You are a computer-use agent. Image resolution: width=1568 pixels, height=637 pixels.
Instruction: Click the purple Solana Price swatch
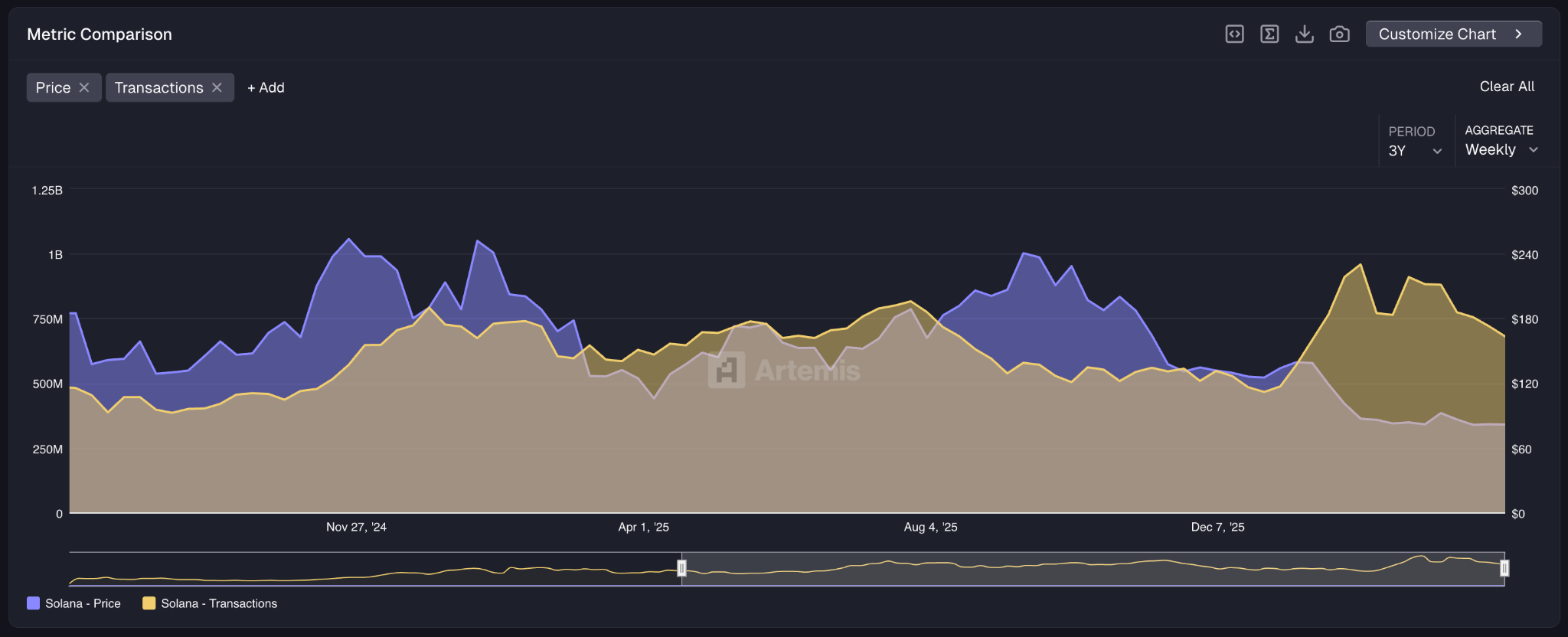click(33, 603)
